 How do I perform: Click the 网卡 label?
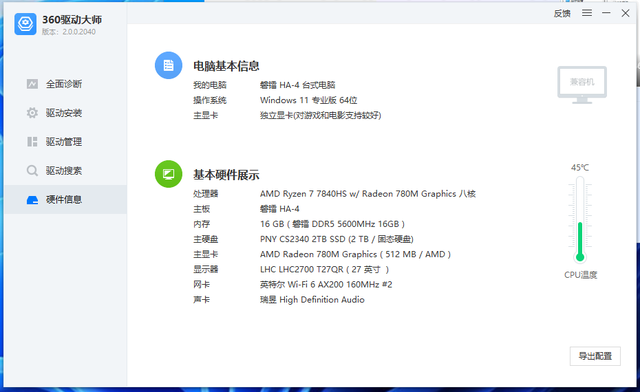202,284
